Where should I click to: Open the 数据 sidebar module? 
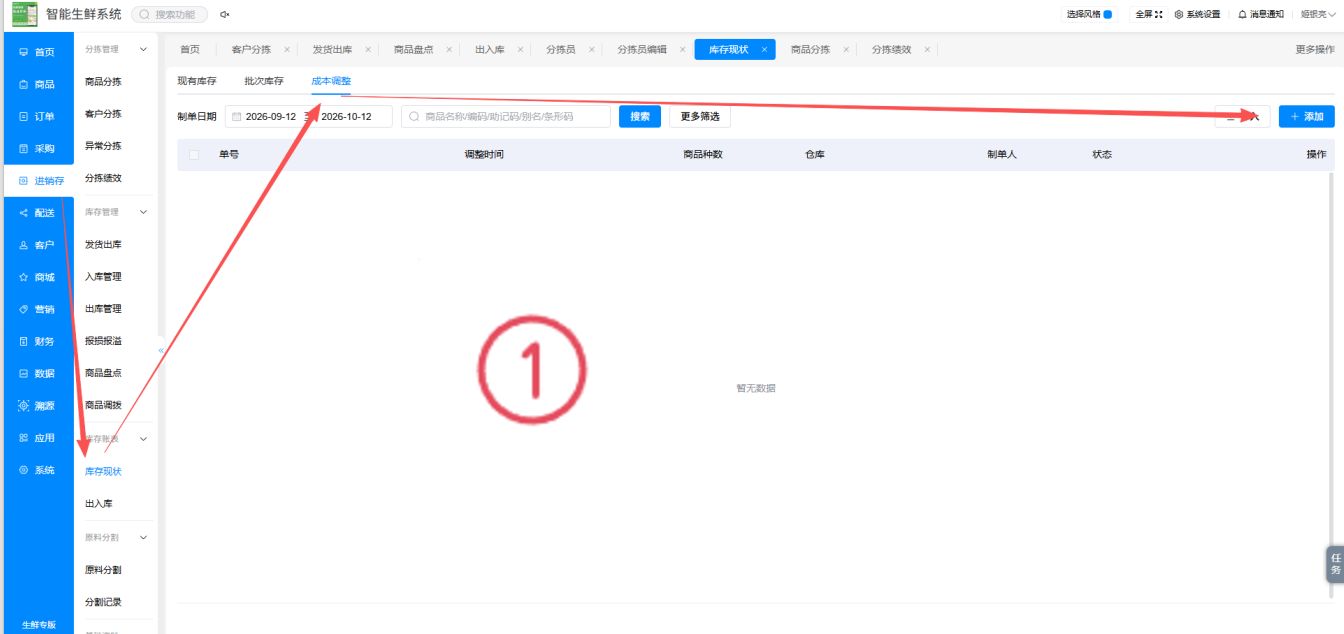click(x=37, y=373)
